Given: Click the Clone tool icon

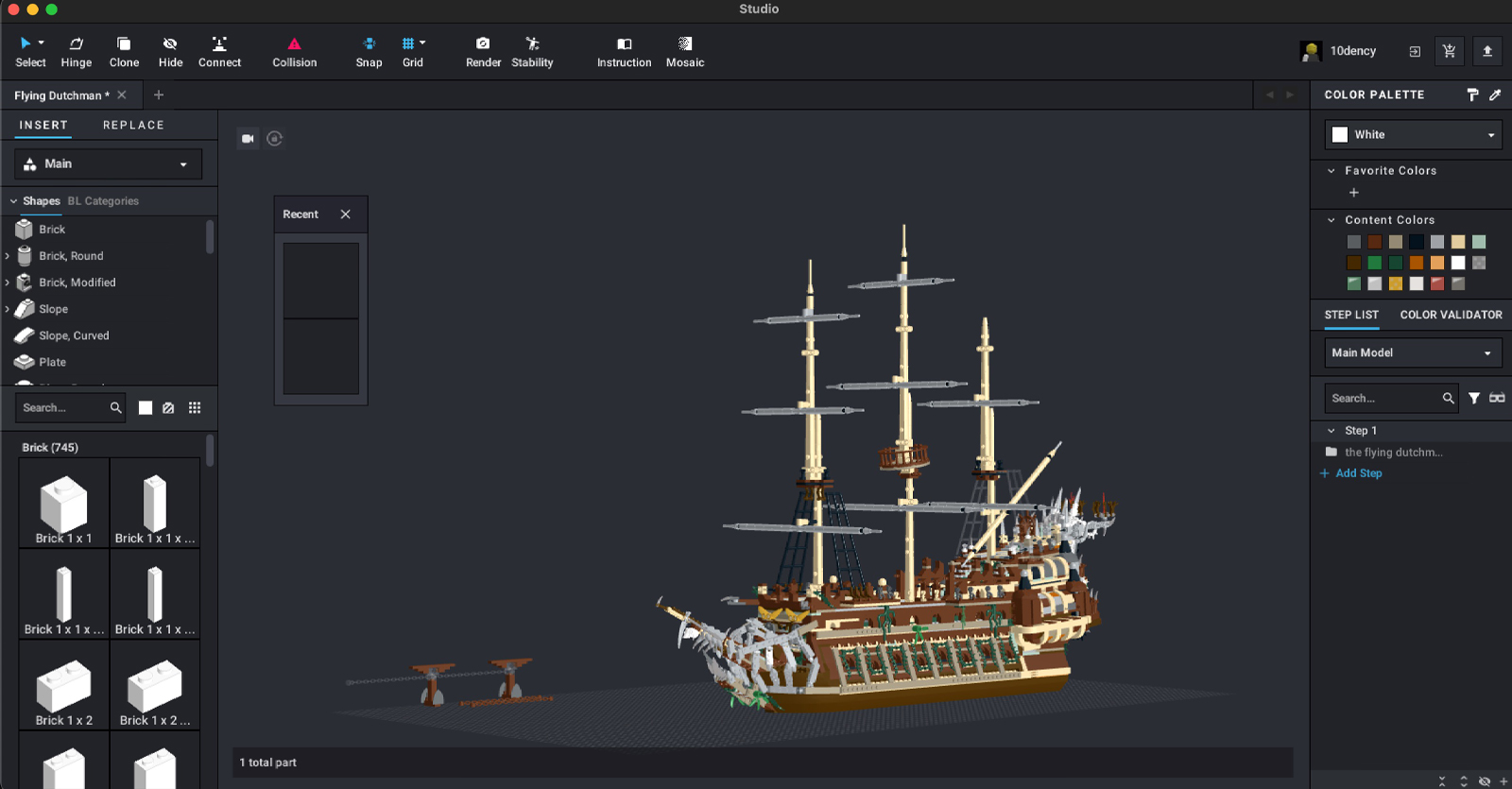Looking at the screenshot, I should [124, 43].
